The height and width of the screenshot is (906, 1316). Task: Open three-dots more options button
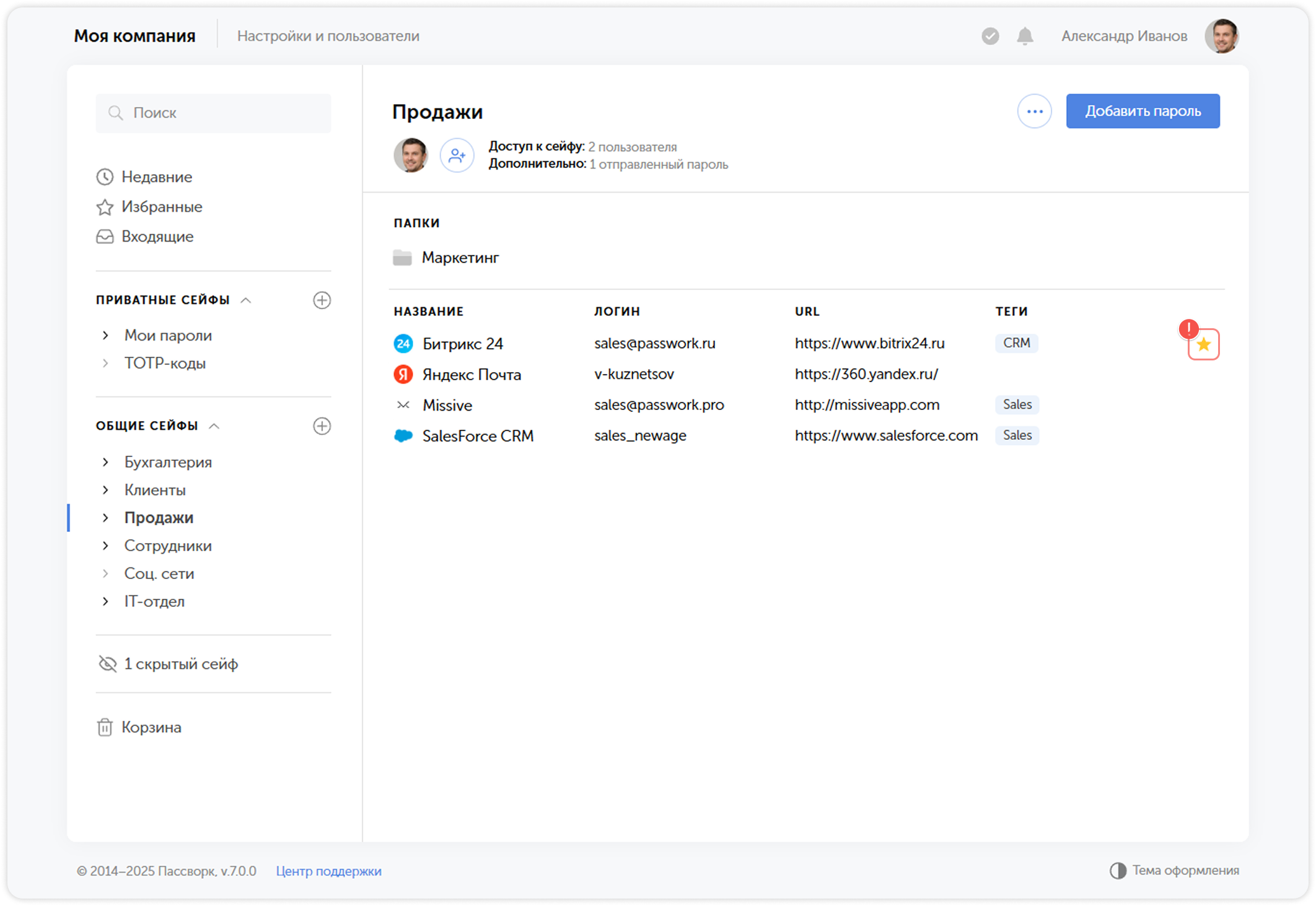click(x=1034, y=111)
